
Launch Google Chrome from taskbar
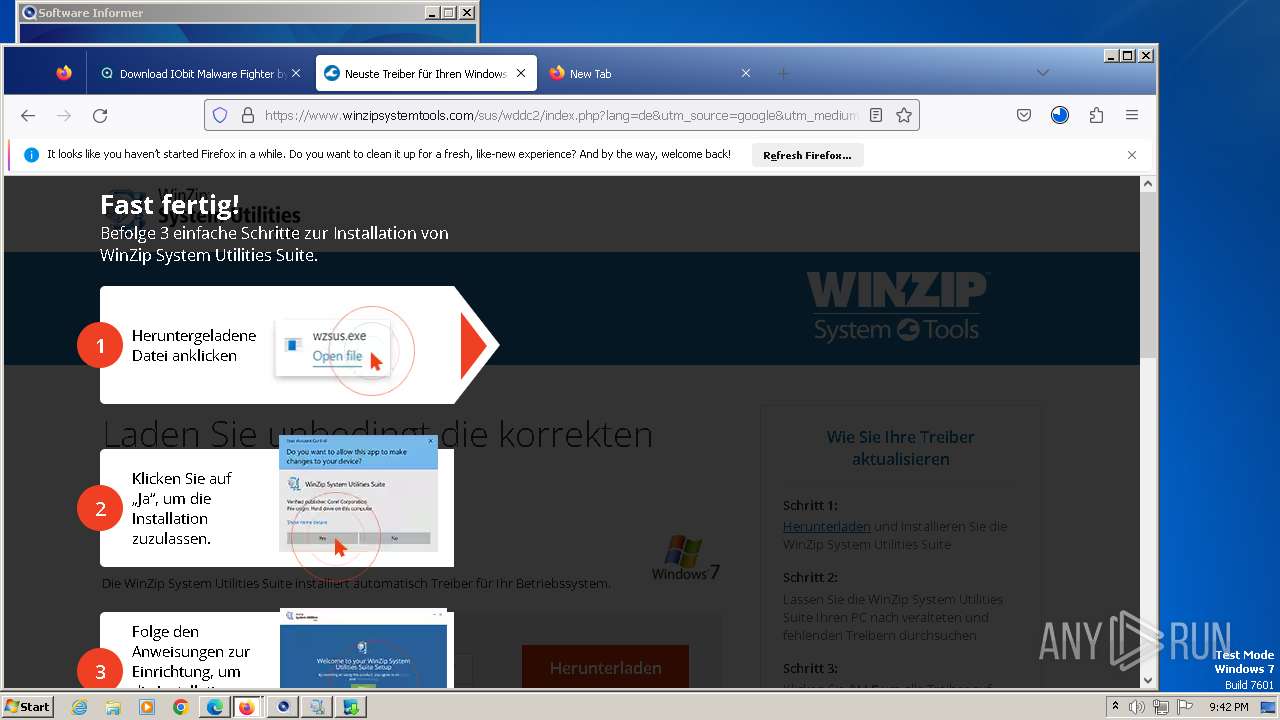click(181, 707)
